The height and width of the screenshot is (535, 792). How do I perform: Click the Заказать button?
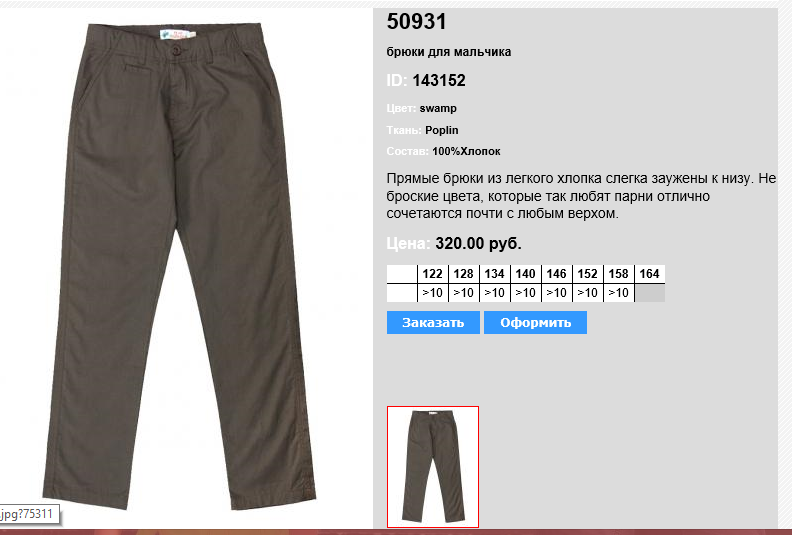pos(433,322)
